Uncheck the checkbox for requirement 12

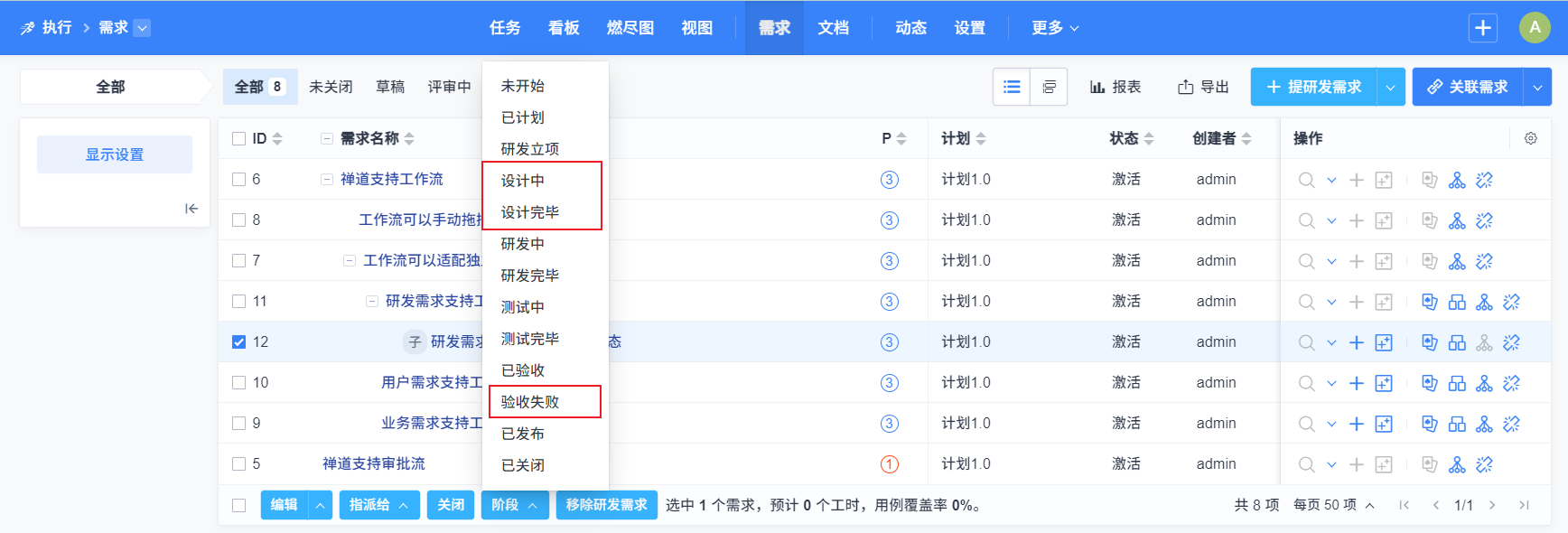(238, 341)
